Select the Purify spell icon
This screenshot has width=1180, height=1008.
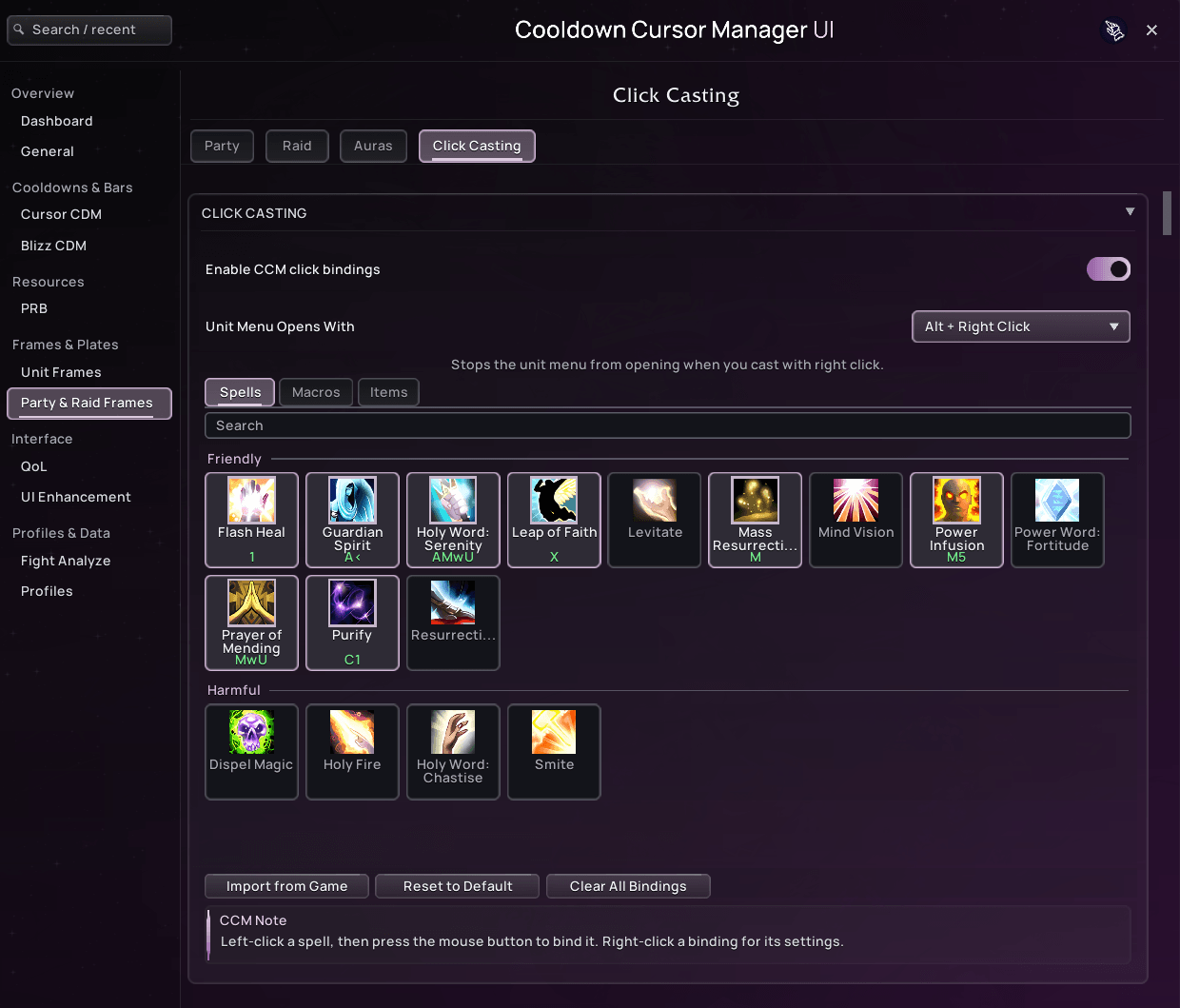click(x=352, y=603)
